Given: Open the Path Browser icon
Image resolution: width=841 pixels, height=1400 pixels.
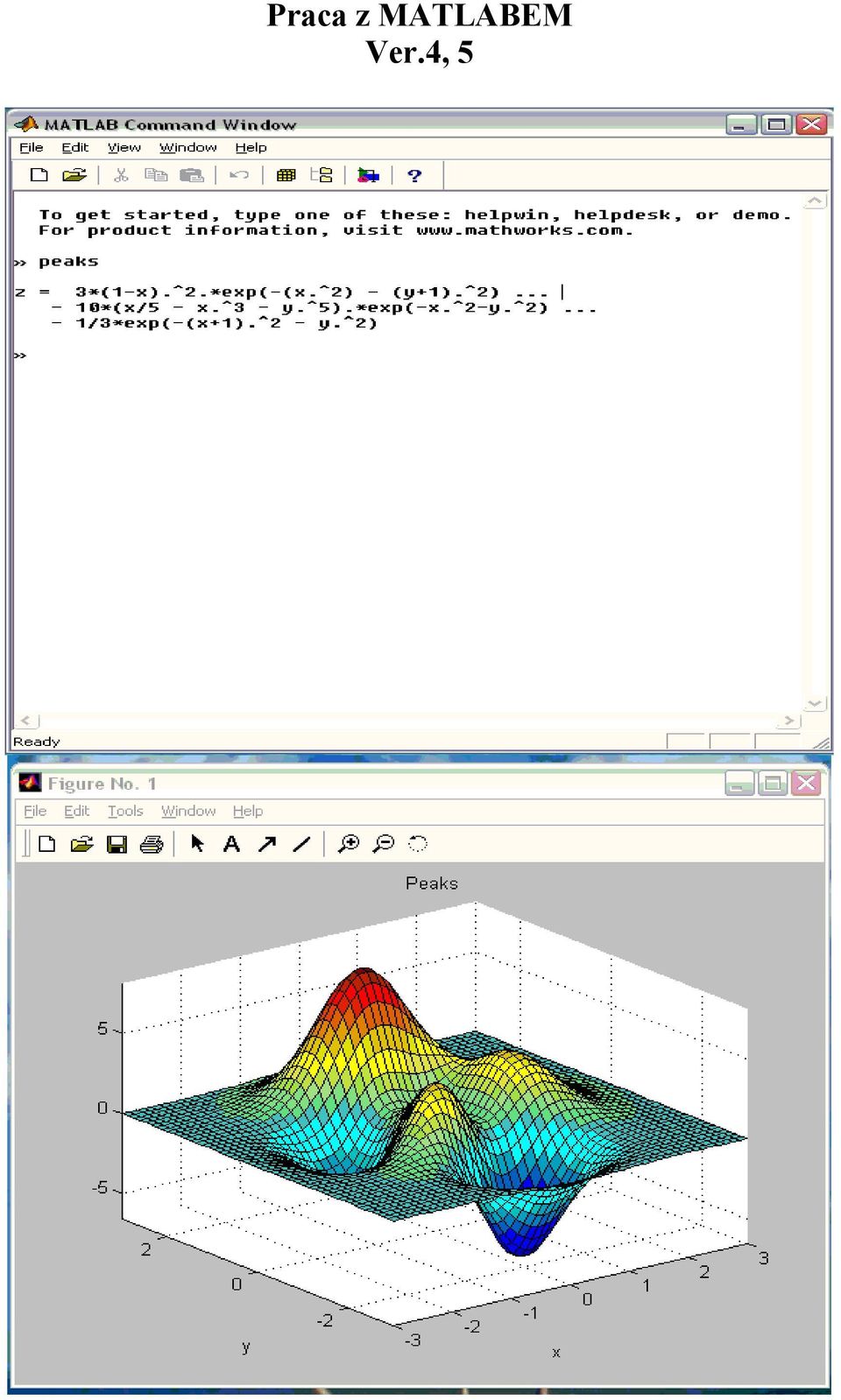Looking at the screenshot, I should 322,175.
